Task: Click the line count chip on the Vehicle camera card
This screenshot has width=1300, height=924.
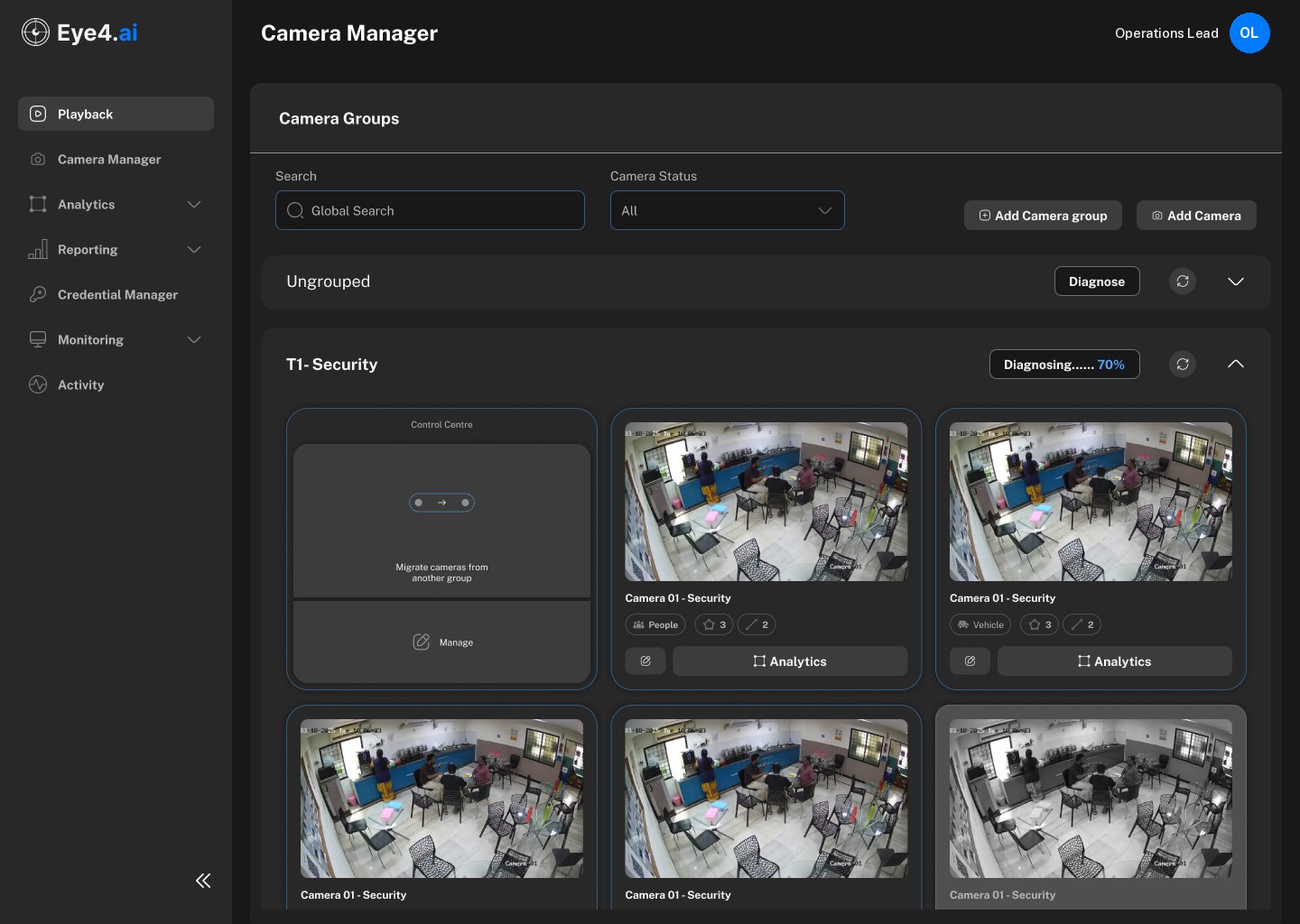Action: pyautogui.click(x=1082, y=624)
